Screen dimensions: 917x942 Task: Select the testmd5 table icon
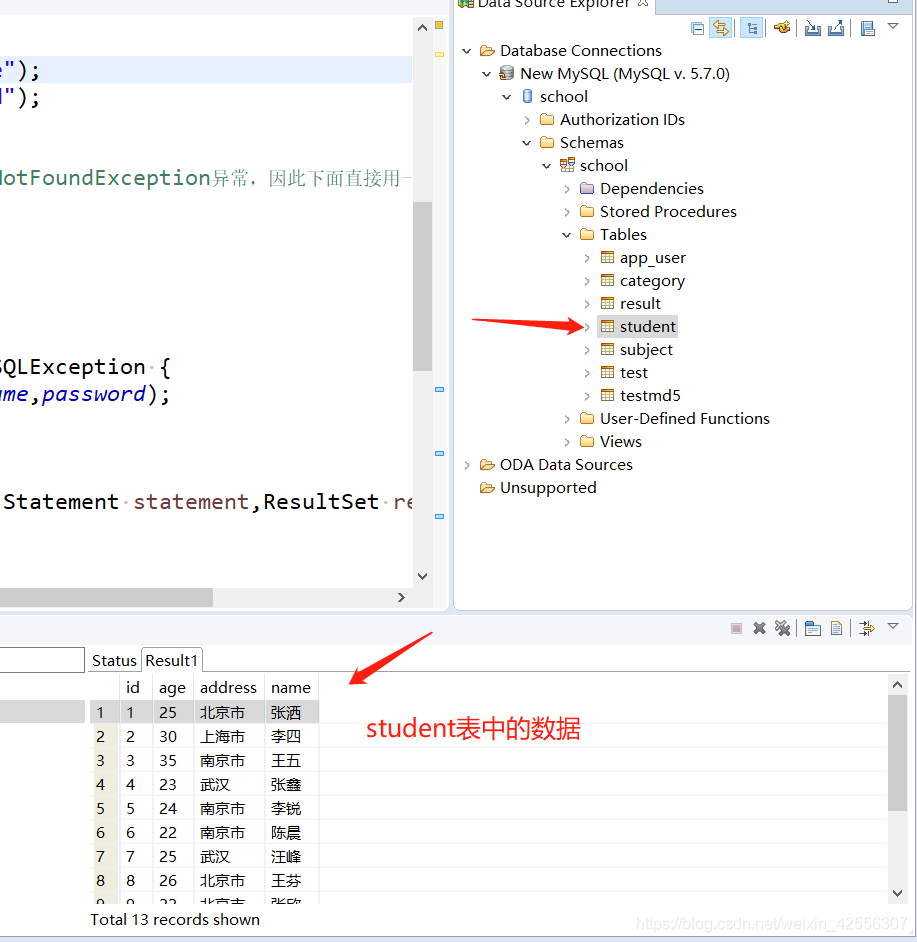[x=608, y=395]
